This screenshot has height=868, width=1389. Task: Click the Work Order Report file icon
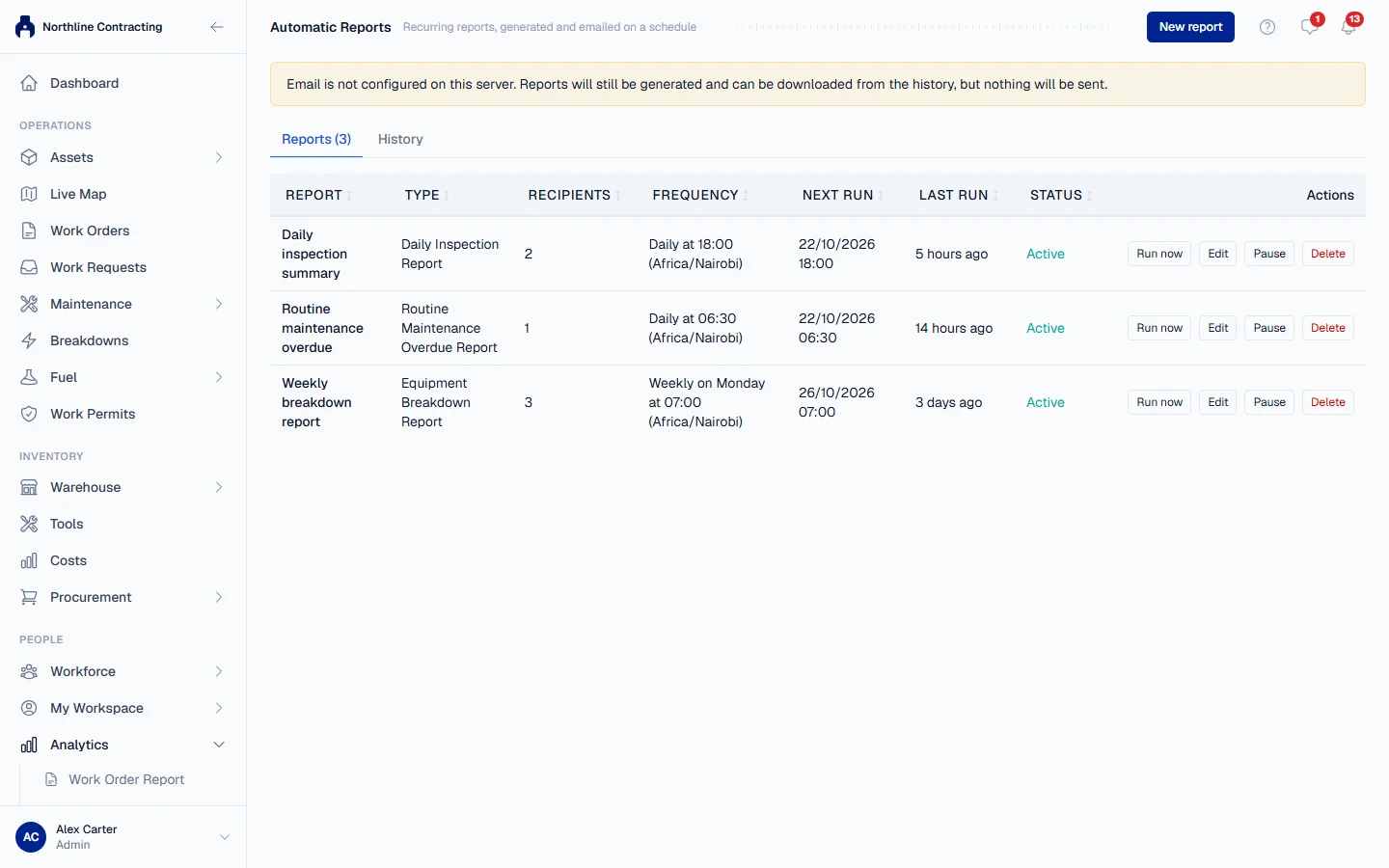51,779
